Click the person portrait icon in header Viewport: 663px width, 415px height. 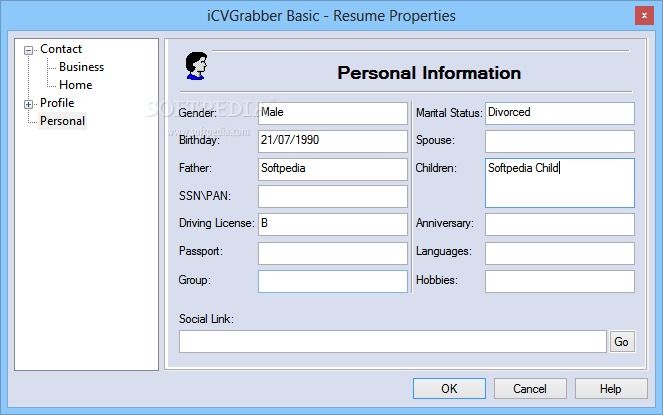pos(197,66)
